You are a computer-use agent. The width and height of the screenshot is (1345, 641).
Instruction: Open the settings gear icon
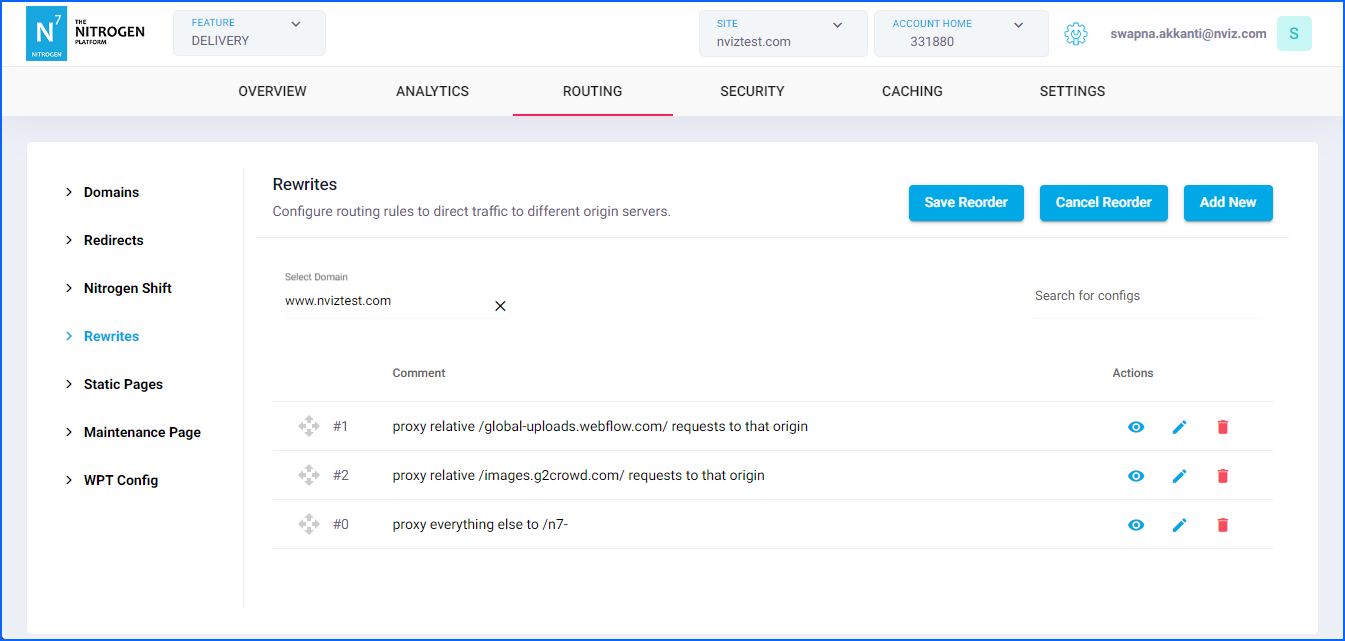point(1075,34)
